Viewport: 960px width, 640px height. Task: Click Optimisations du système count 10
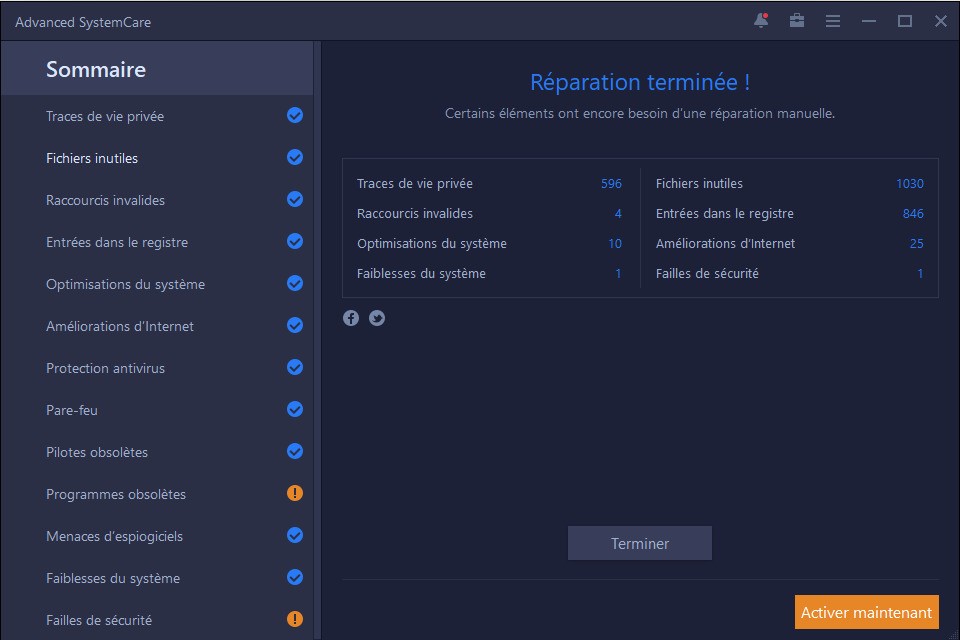click(615, 244)
